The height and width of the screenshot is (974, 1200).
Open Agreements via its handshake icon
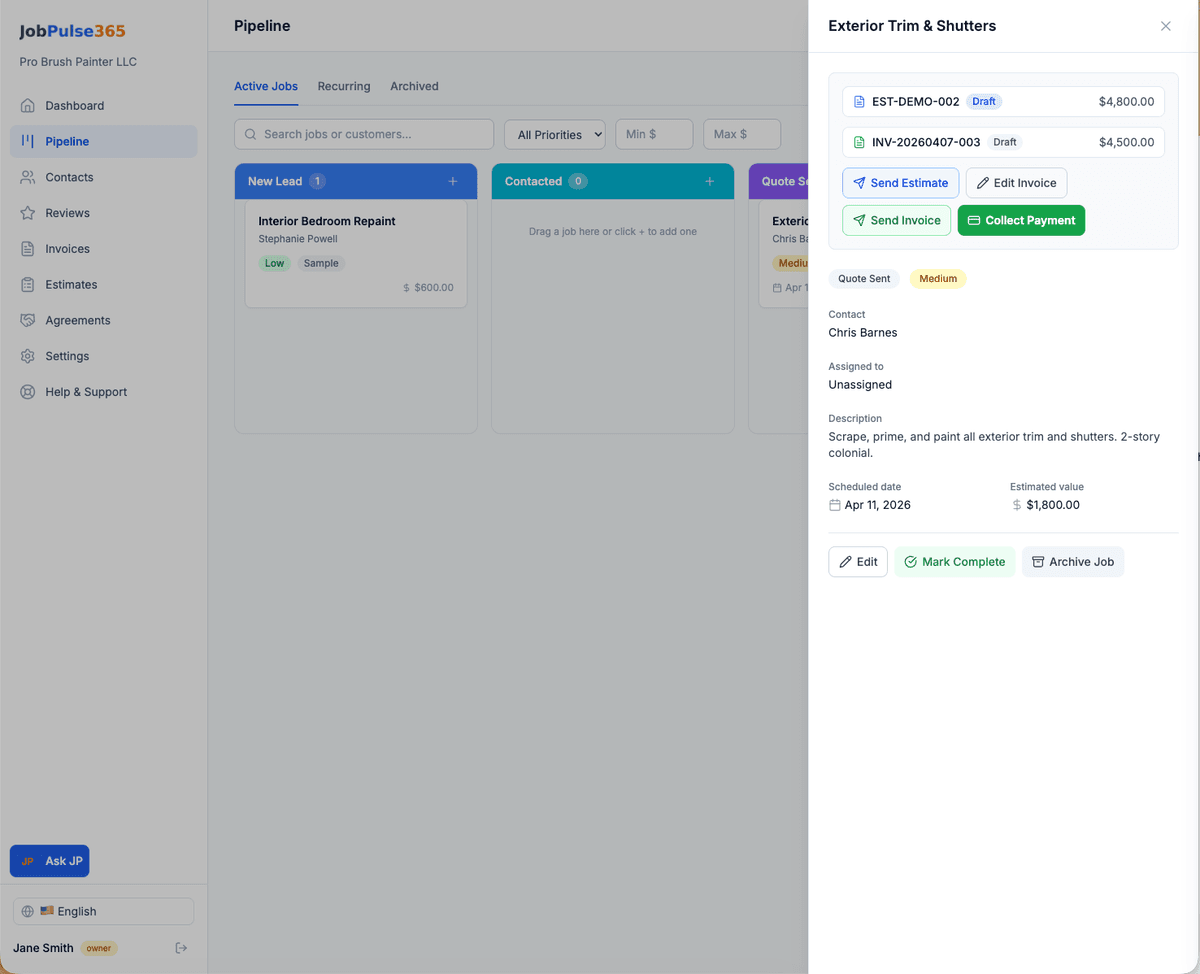tap(28, 320)
